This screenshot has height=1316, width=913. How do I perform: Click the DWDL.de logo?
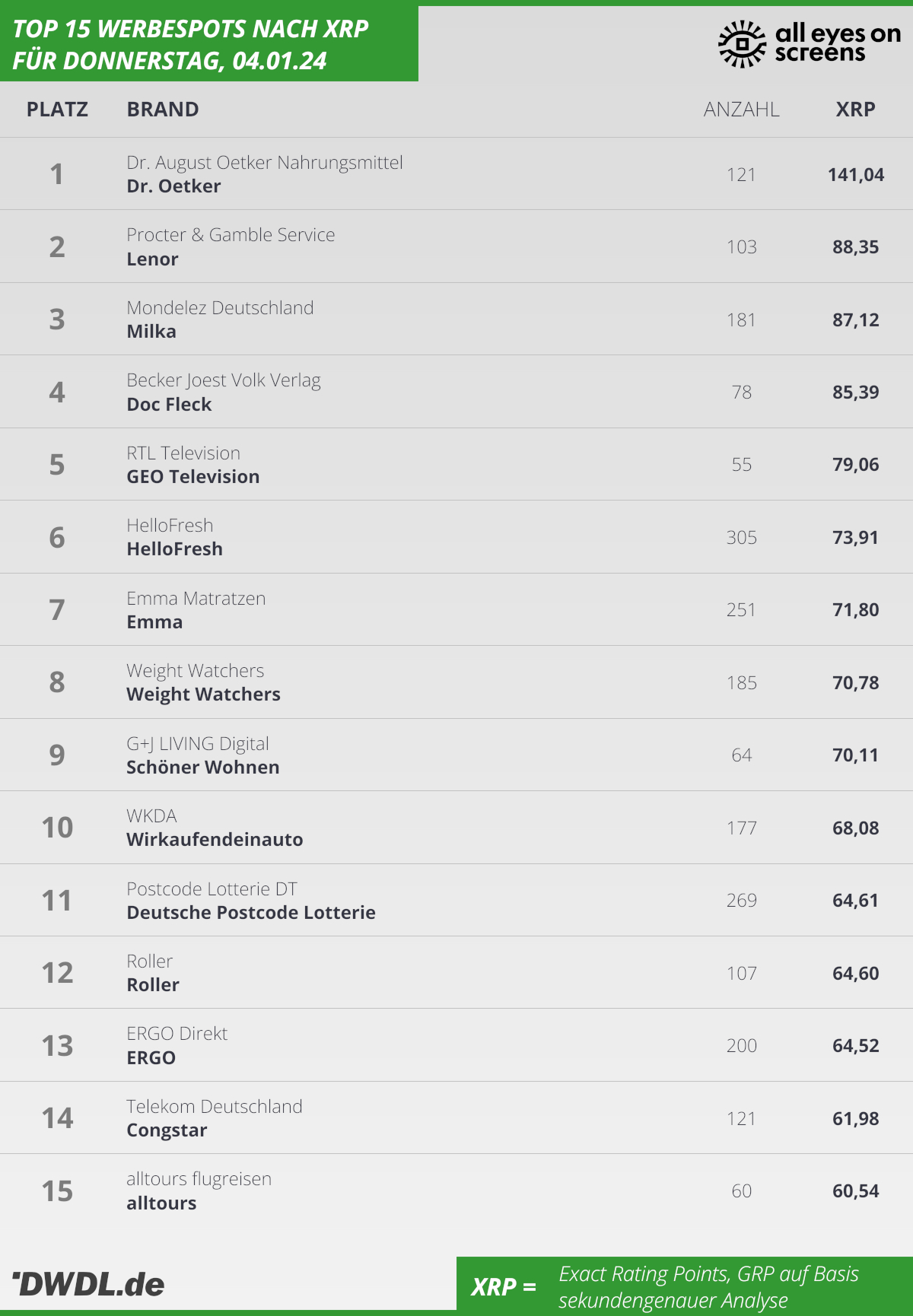pyautogui.click(x=88, y=1285)
